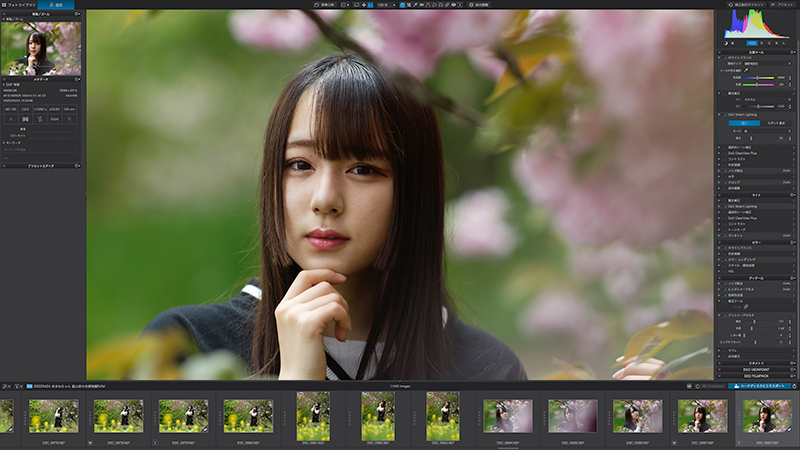Open the main tools palette menu icon
The height and width of the screenshot is (450, 800).
pos(792,52)
